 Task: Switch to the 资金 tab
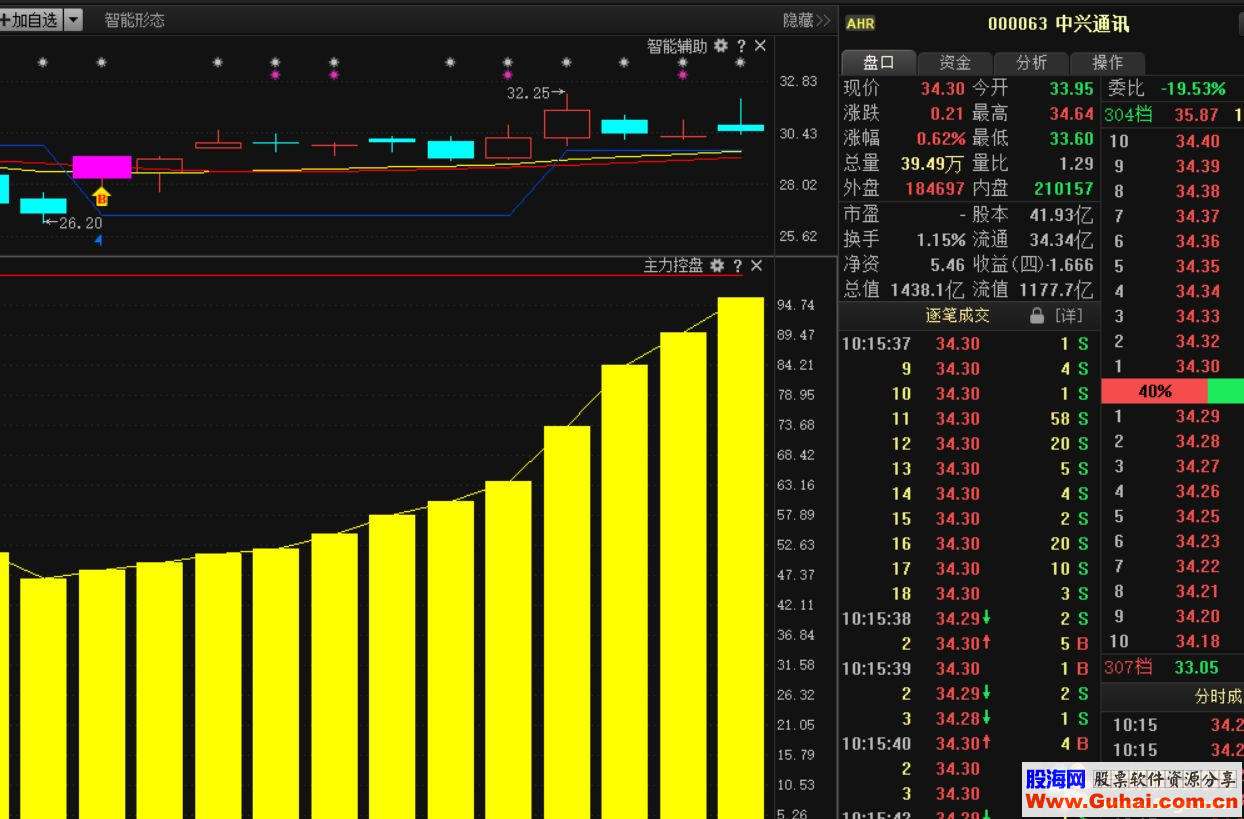pyautogui.click(x=955, y=62)
